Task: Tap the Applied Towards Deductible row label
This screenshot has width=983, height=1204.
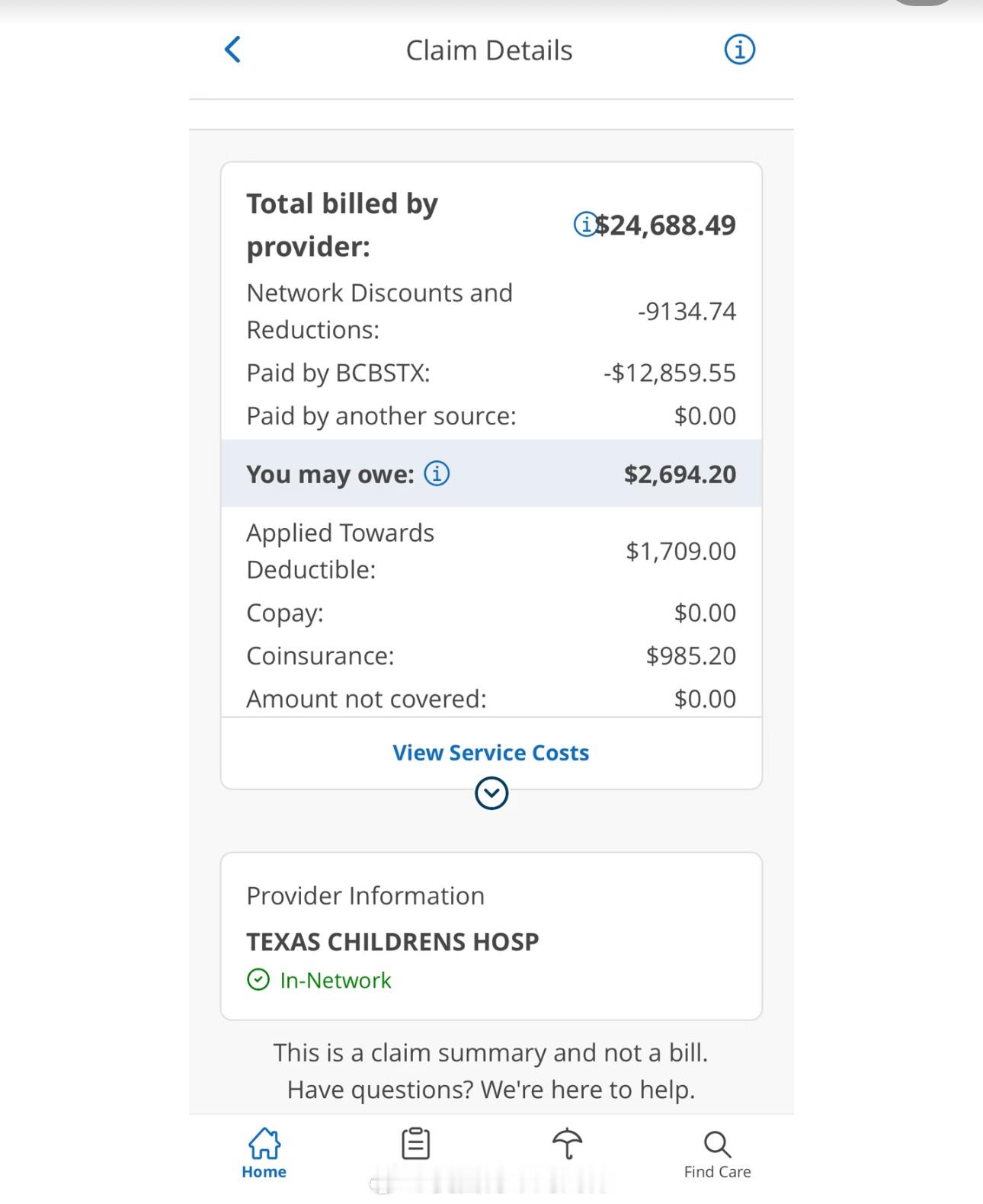Action: (340, 551)
